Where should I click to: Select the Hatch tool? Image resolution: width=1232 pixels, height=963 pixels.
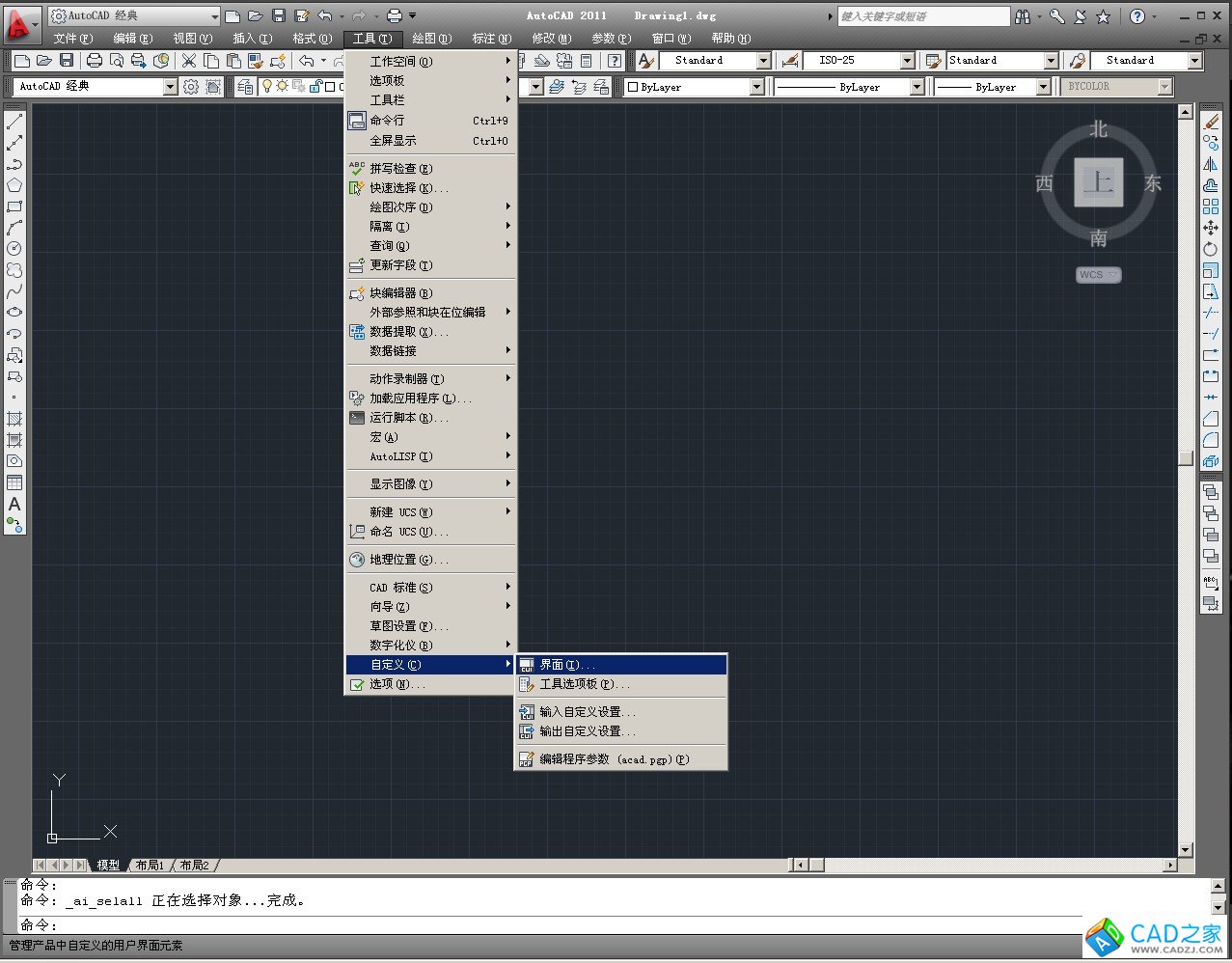pos(14,419)
